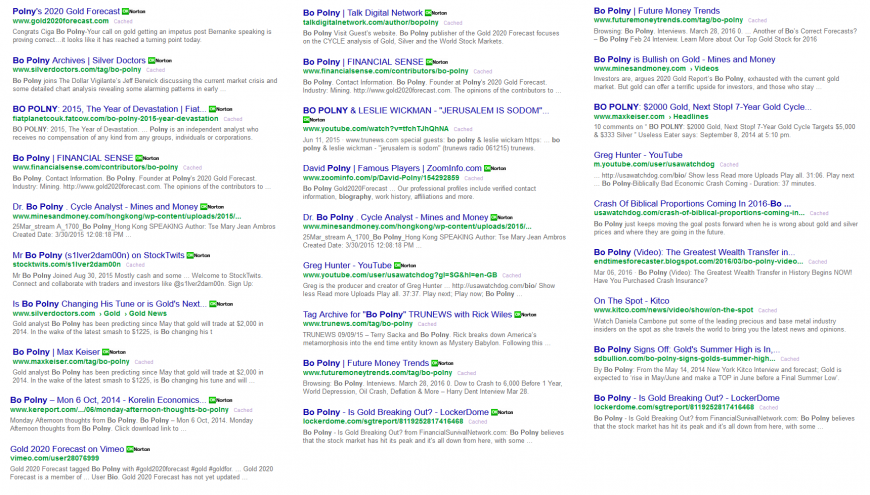This screenshot has width=870, height=495.
Task: Open David Polny Famous Players ZoomInfo link
Action: pos(392,168)
